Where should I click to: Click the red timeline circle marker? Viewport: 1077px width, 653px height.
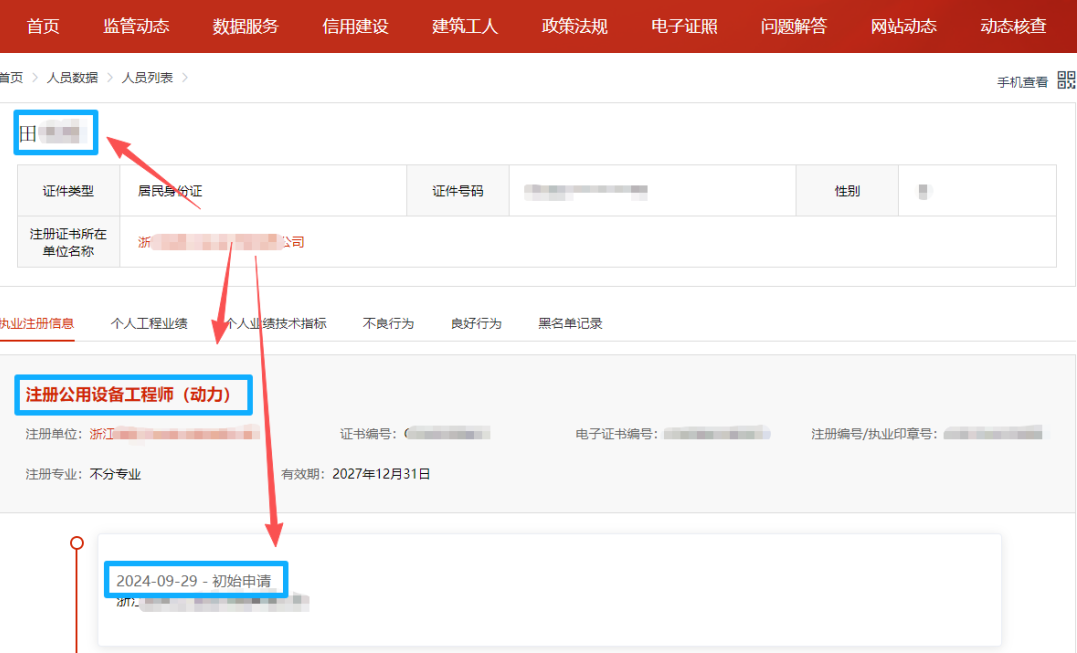tap(77, 543)
